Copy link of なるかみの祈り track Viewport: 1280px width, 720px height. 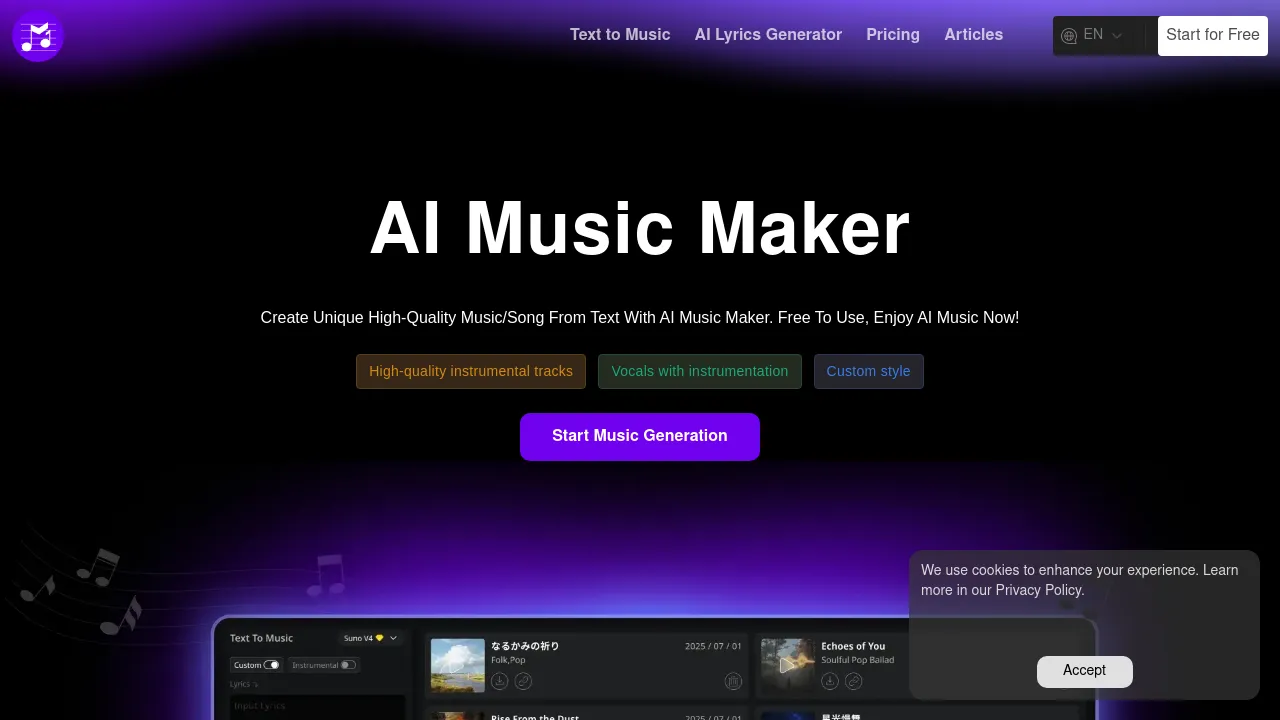click(x=523, y=681)
